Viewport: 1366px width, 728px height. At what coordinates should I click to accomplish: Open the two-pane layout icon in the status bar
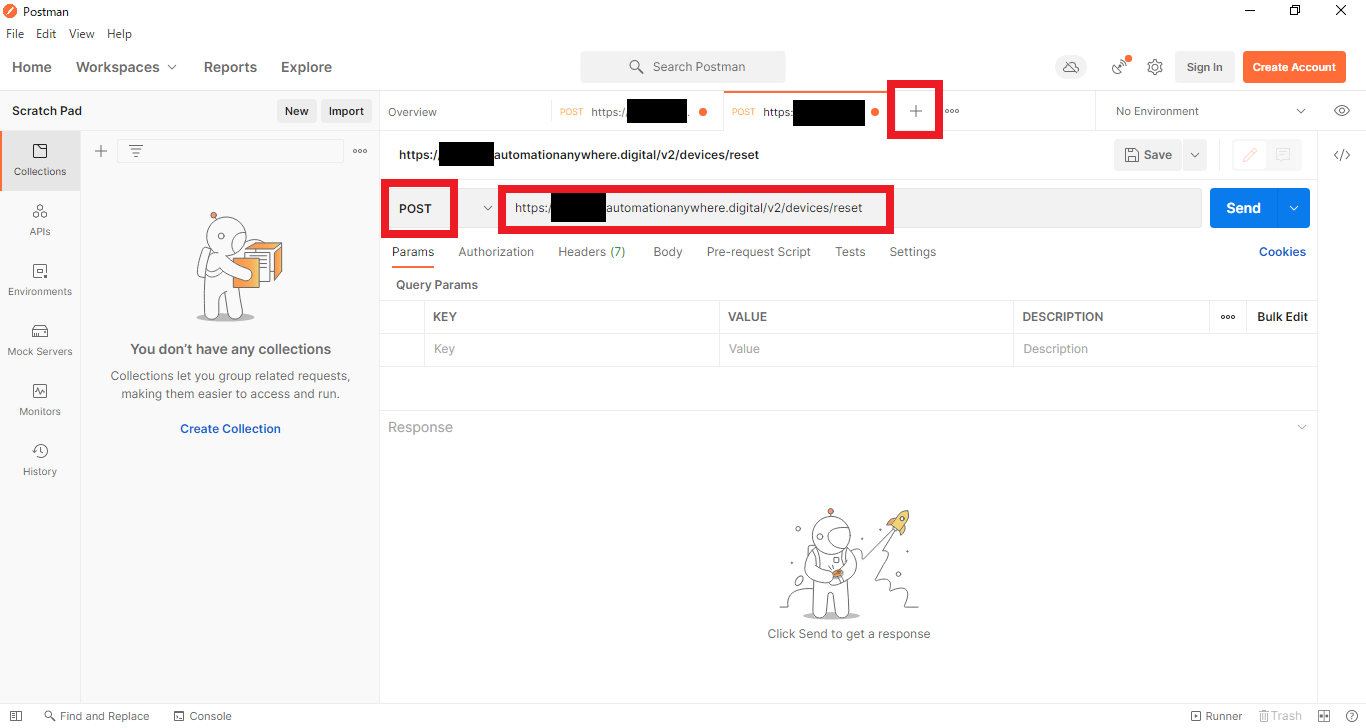[1324, 716]
